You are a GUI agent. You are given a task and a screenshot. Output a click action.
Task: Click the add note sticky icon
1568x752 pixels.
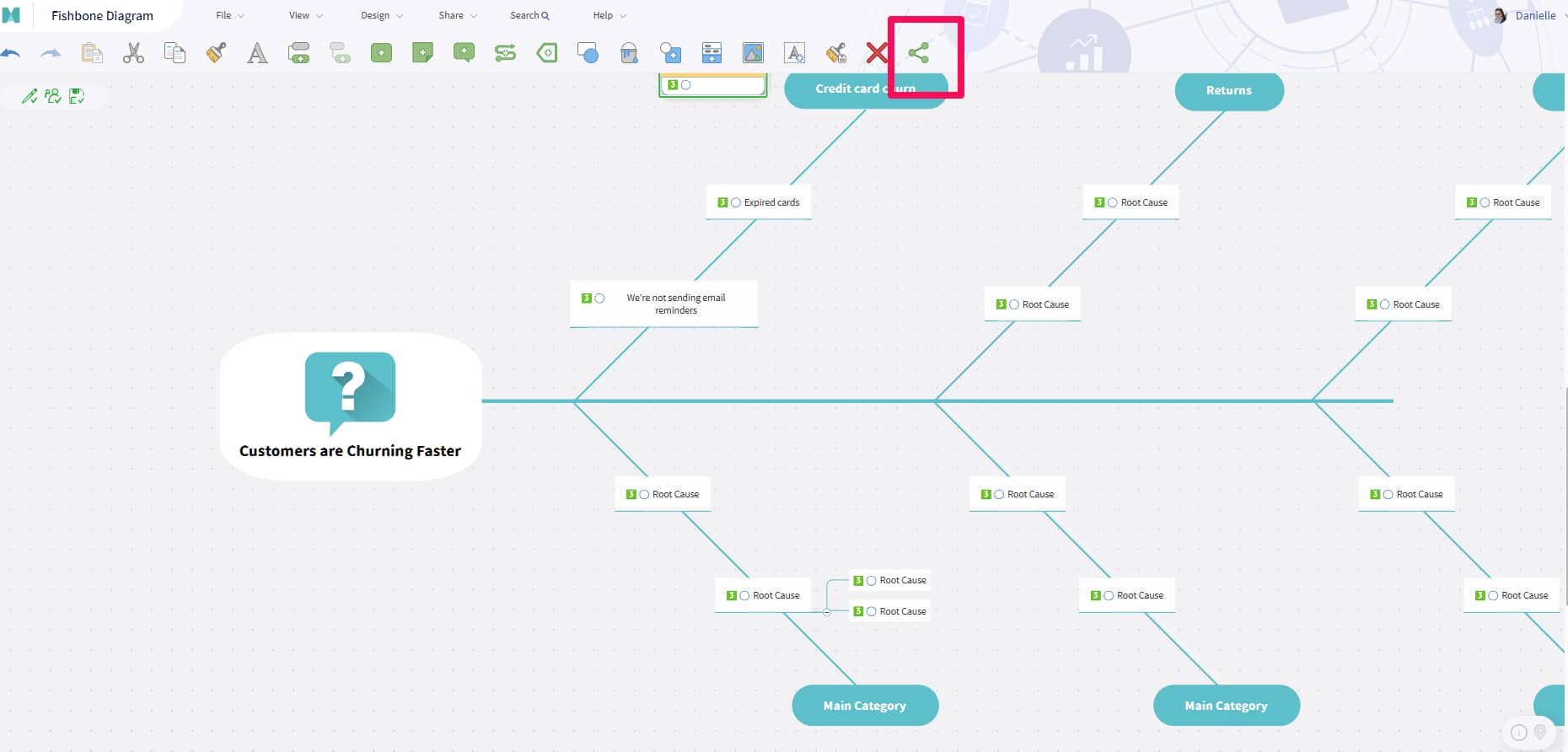click(x=422, y=53)
